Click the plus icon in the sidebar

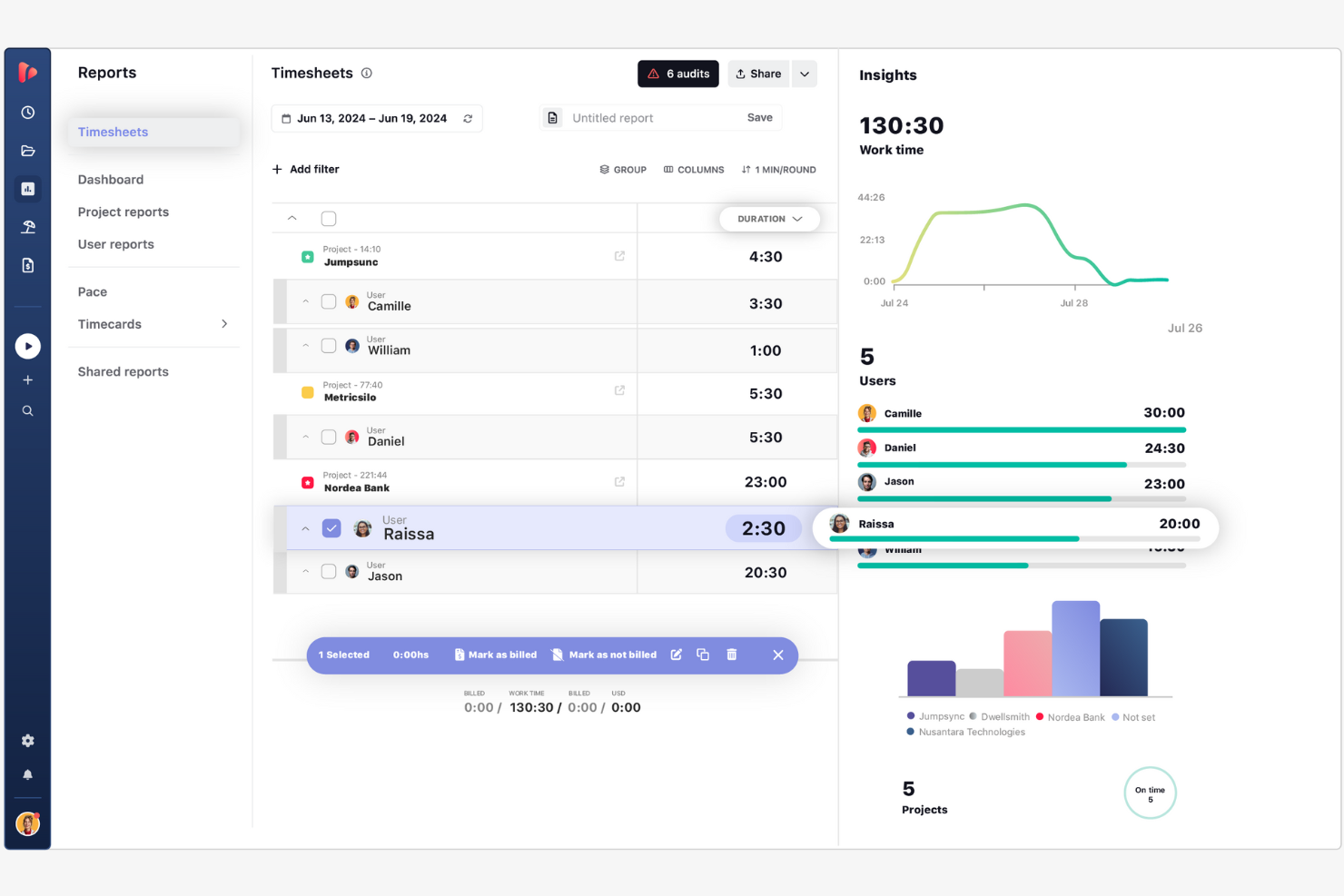point(28,380)
